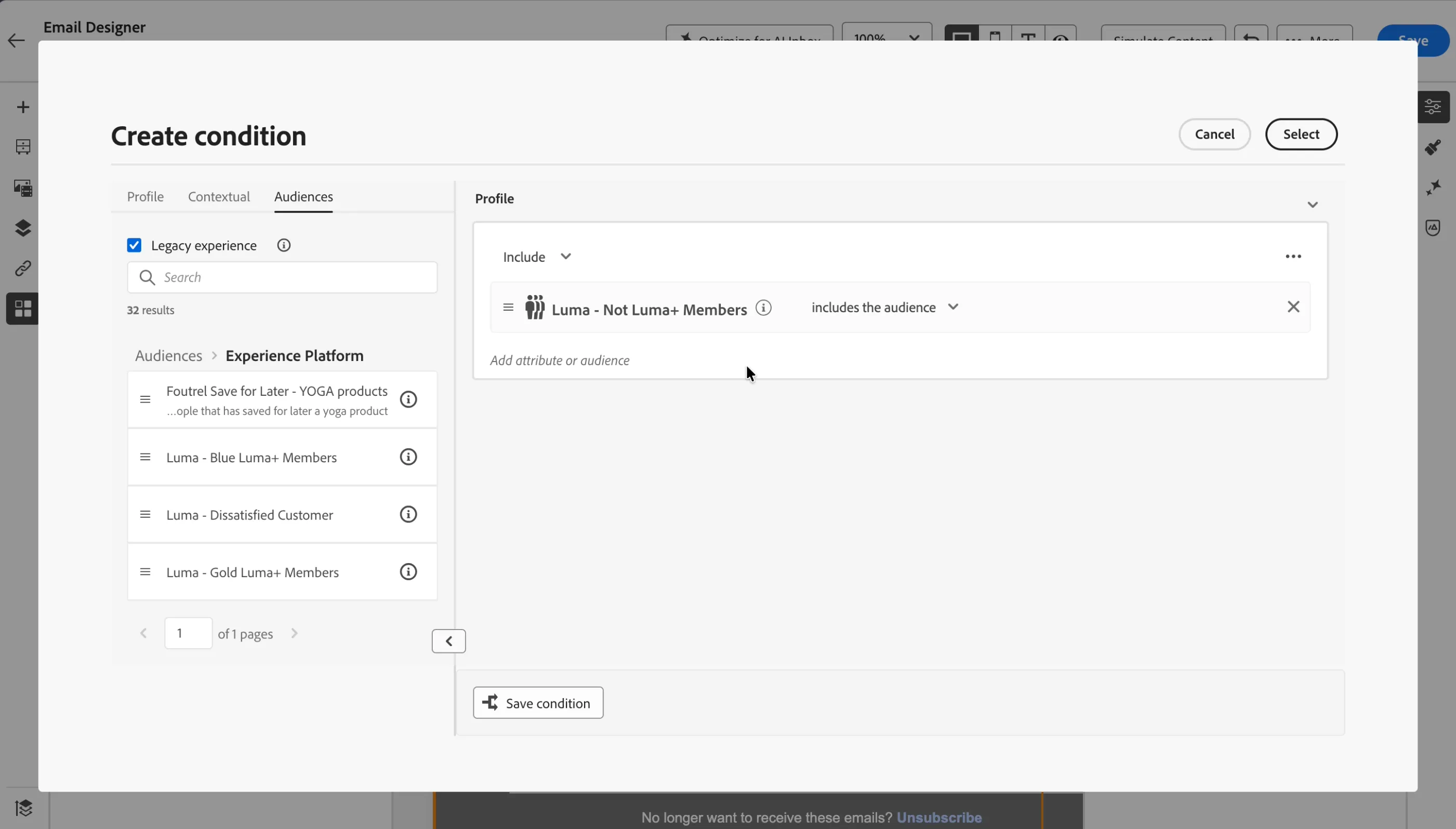
Task: Open the asset picker image icon in sidebar
Action: (x=23, y=188)
